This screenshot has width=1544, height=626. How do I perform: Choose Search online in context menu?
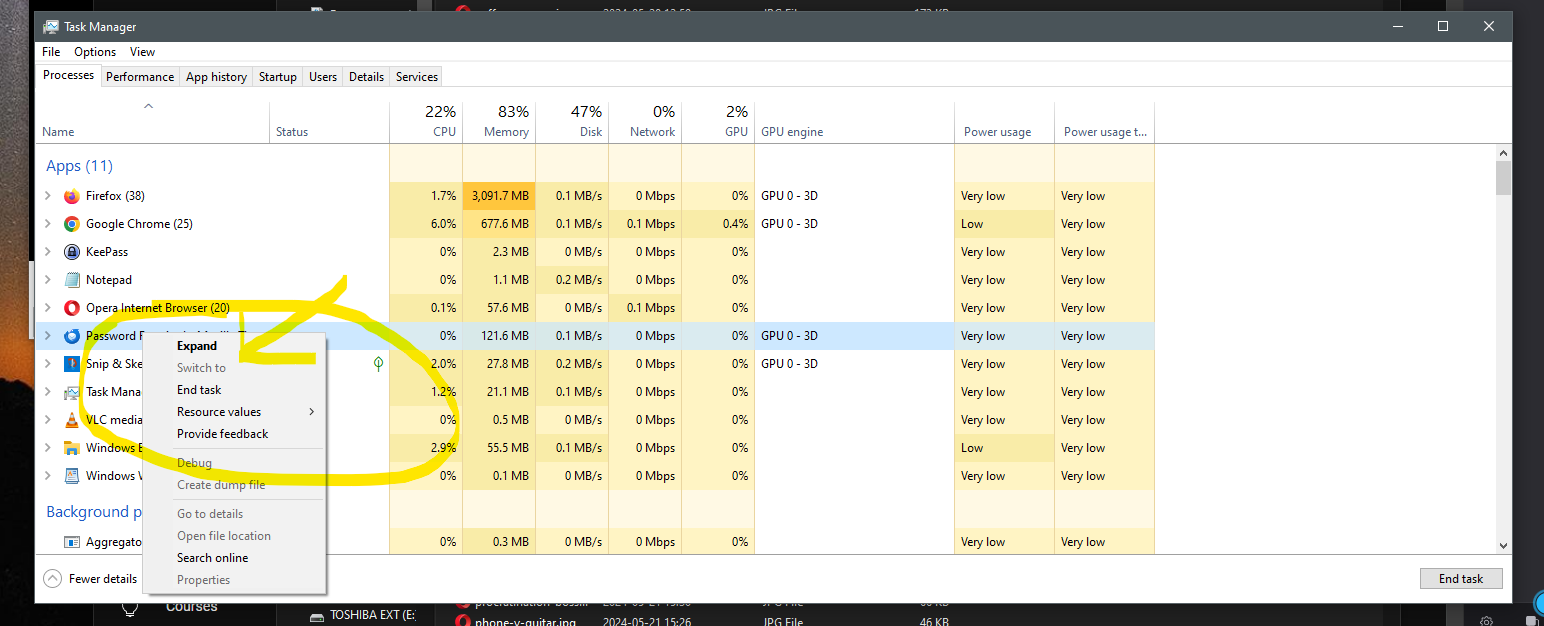[235, 558]
